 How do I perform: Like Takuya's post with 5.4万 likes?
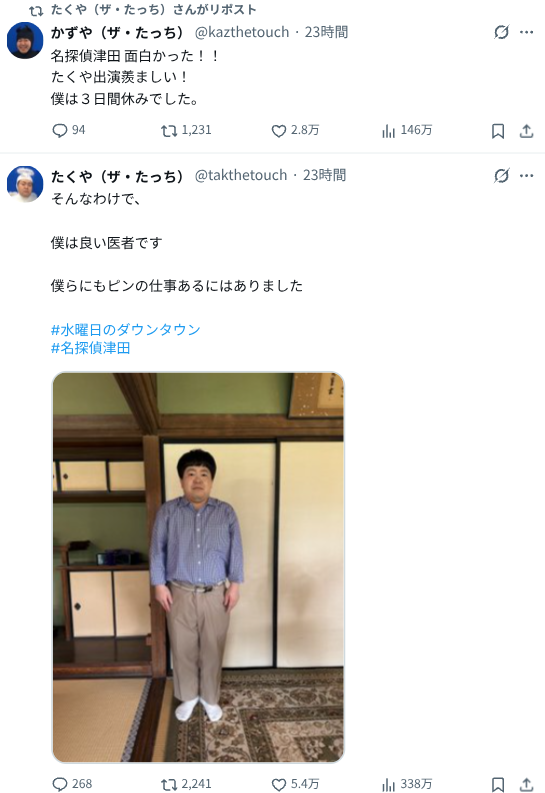pos(295,784)
